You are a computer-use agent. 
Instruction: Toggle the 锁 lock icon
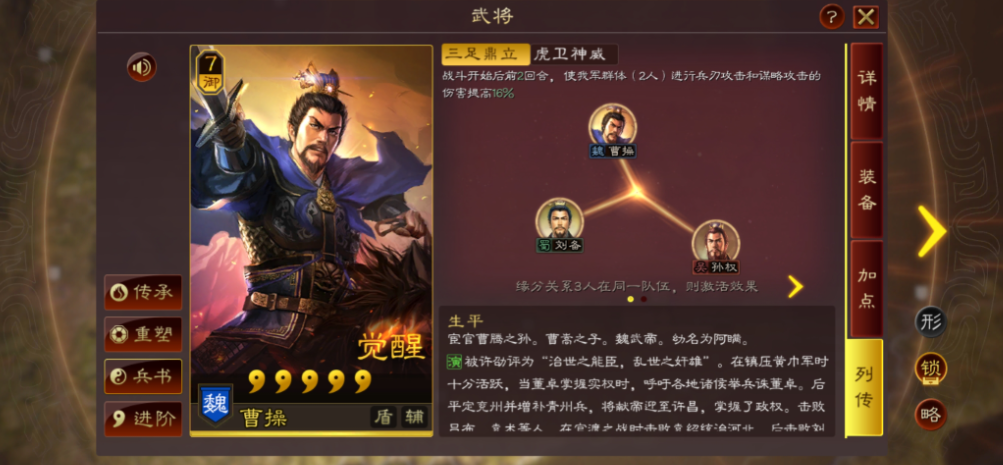(930, 369)
